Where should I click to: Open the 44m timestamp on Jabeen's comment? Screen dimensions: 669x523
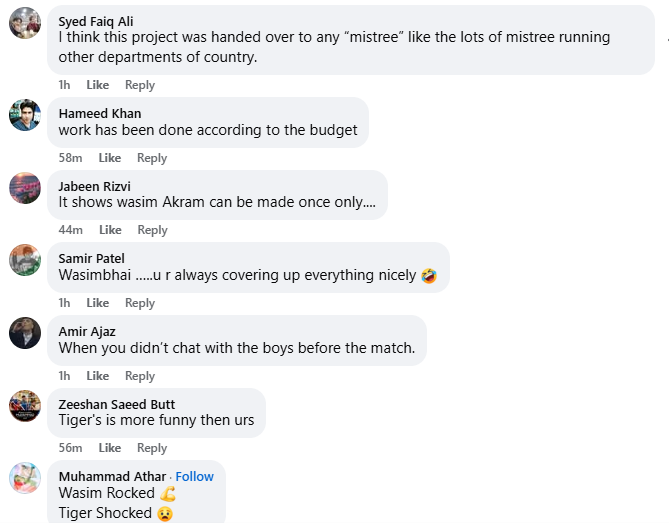[x=70, y=230]
